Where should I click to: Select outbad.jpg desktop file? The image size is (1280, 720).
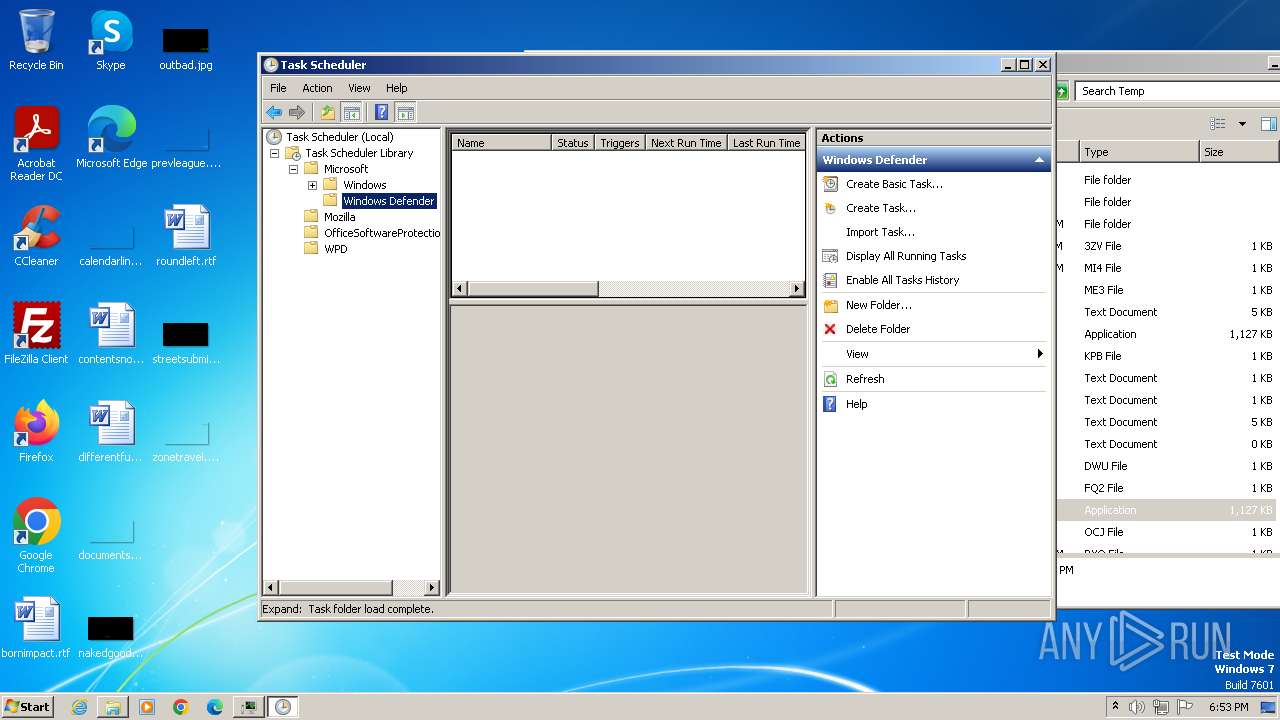[x=186, y=48]
